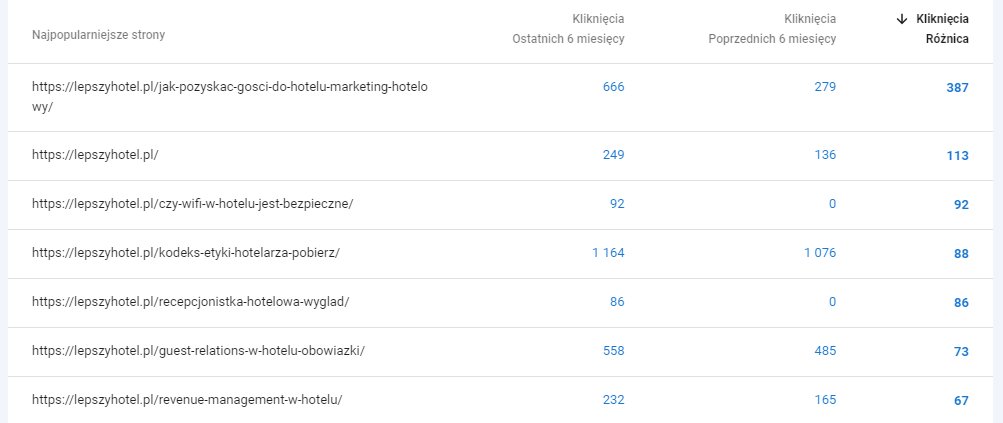1003x423 pixels.
Task: Click the 1 076 previous clicks value
Action: pos(819,253)
